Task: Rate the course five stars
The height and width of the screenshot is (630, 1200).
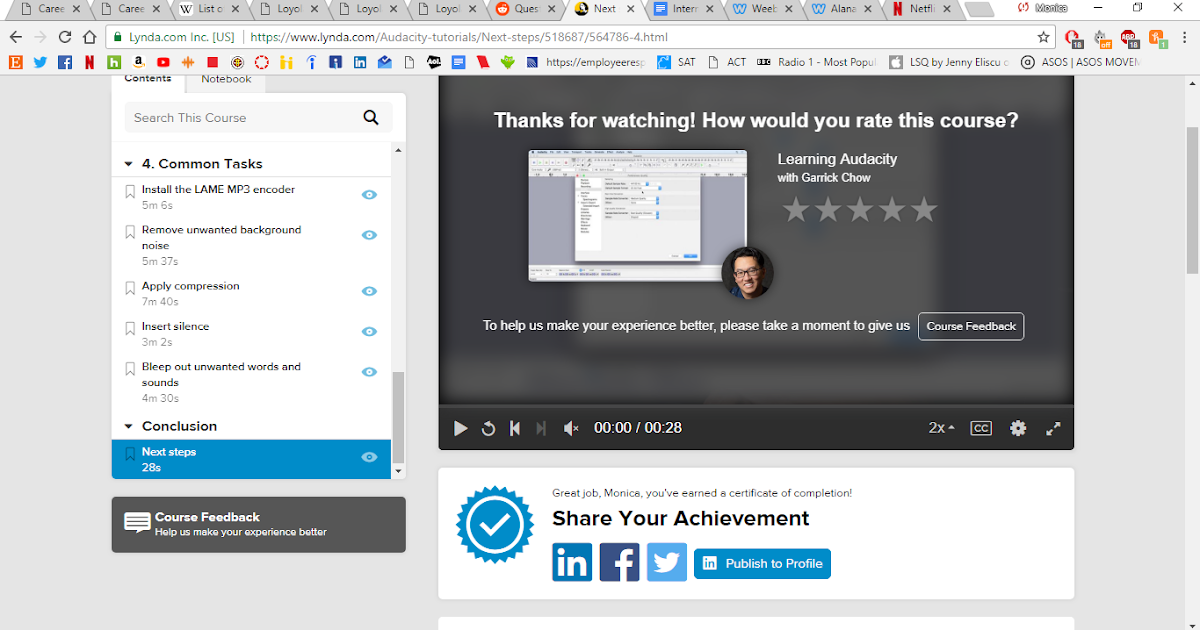Action: tap(924, 209)
